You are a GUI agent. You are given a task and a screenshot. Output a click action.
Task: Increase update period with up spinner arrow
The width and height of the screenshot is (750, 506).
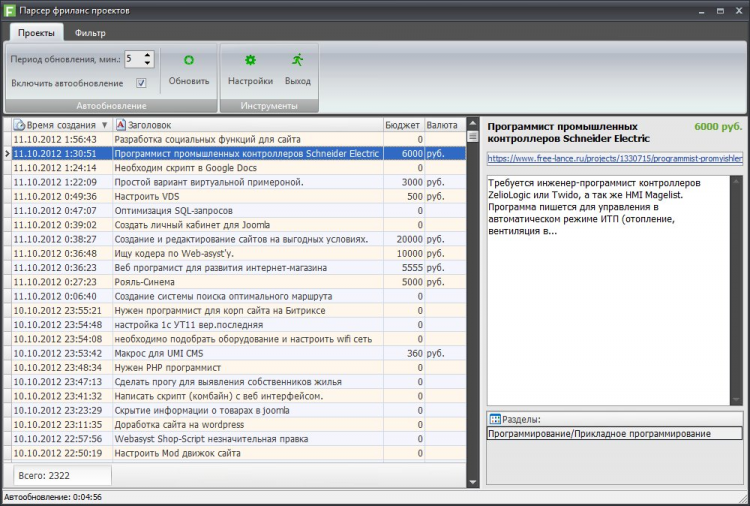(x=148, y=55)
